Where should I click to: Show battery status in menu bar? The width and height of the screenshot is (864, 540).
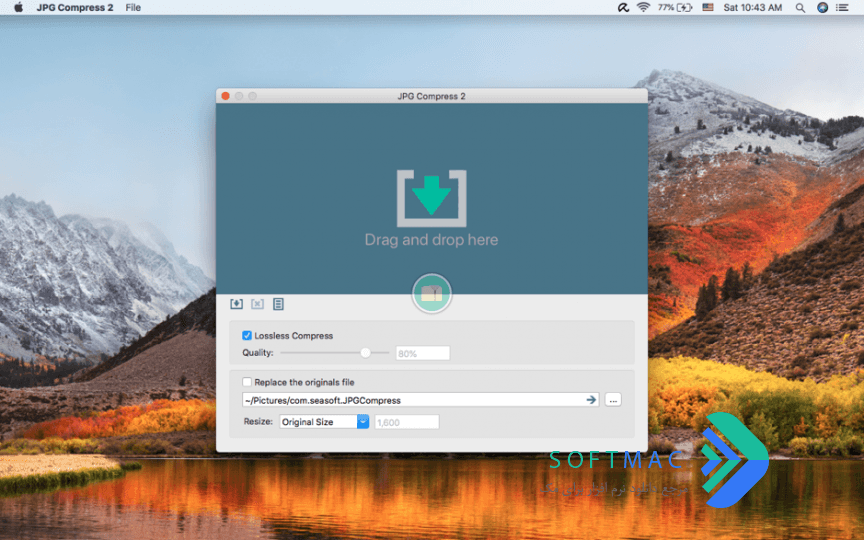[x=675, y=7]
